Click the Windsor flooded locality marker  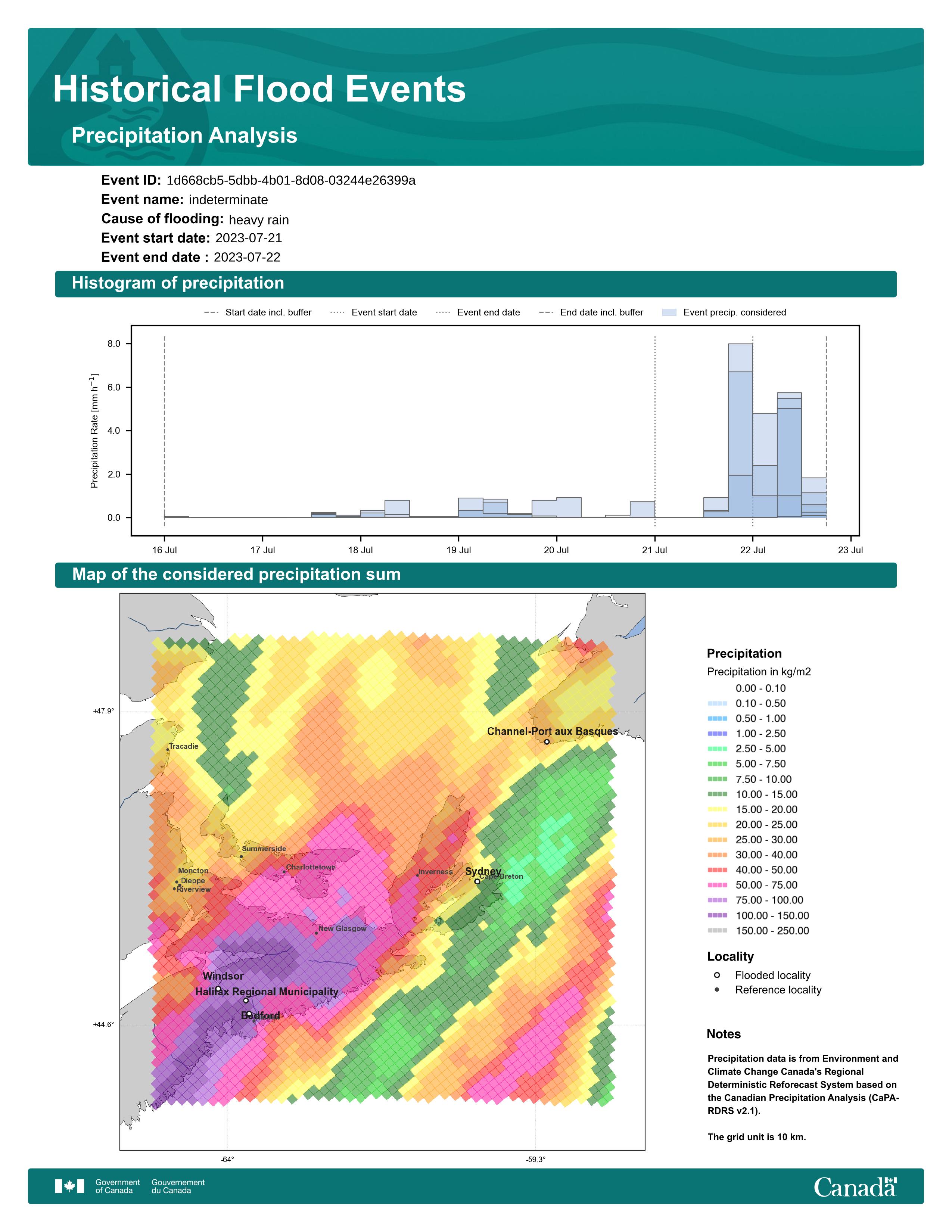point(218,988)
